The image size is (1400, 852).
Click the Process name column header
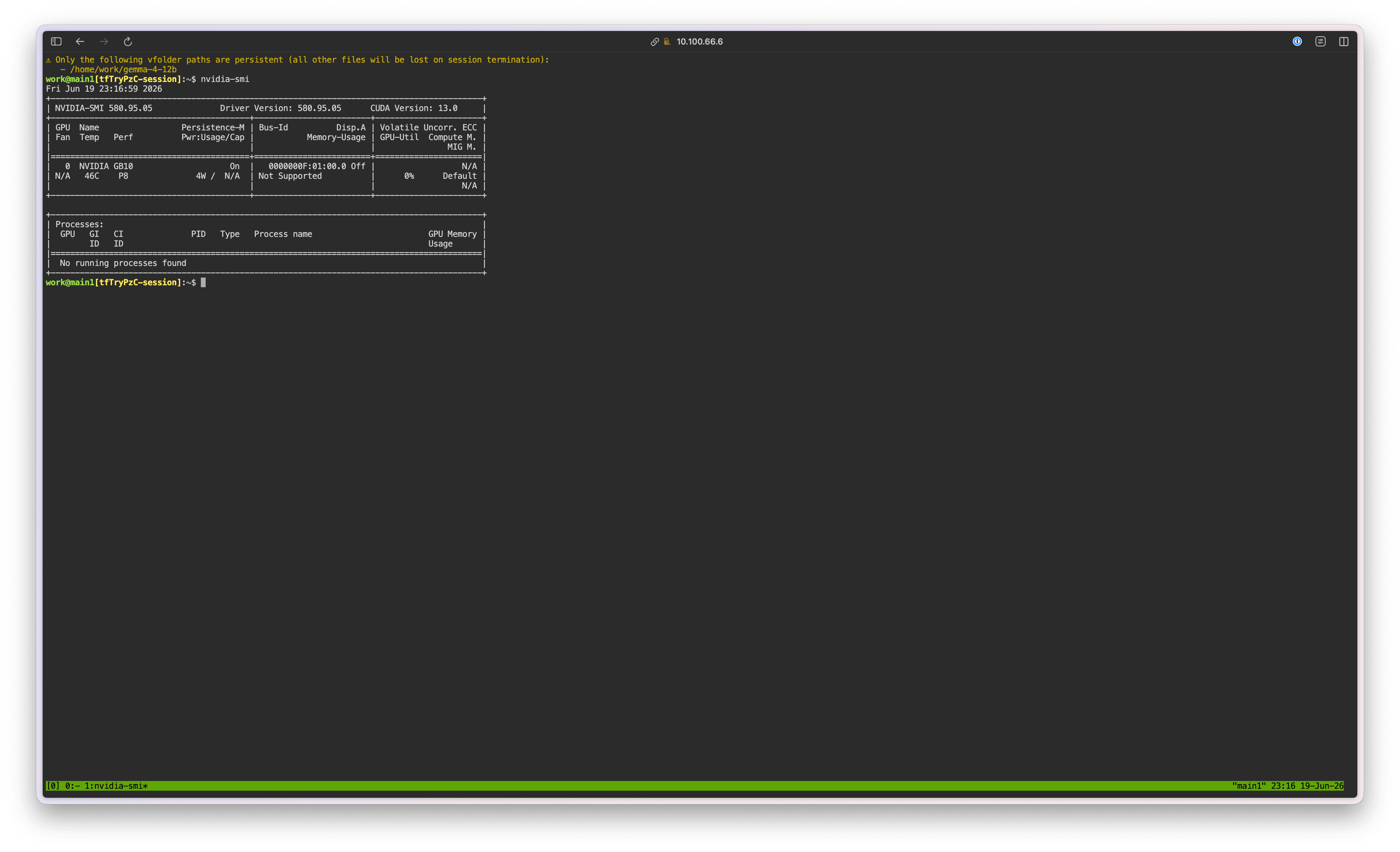pyautogui.click(x=283, y=233)
